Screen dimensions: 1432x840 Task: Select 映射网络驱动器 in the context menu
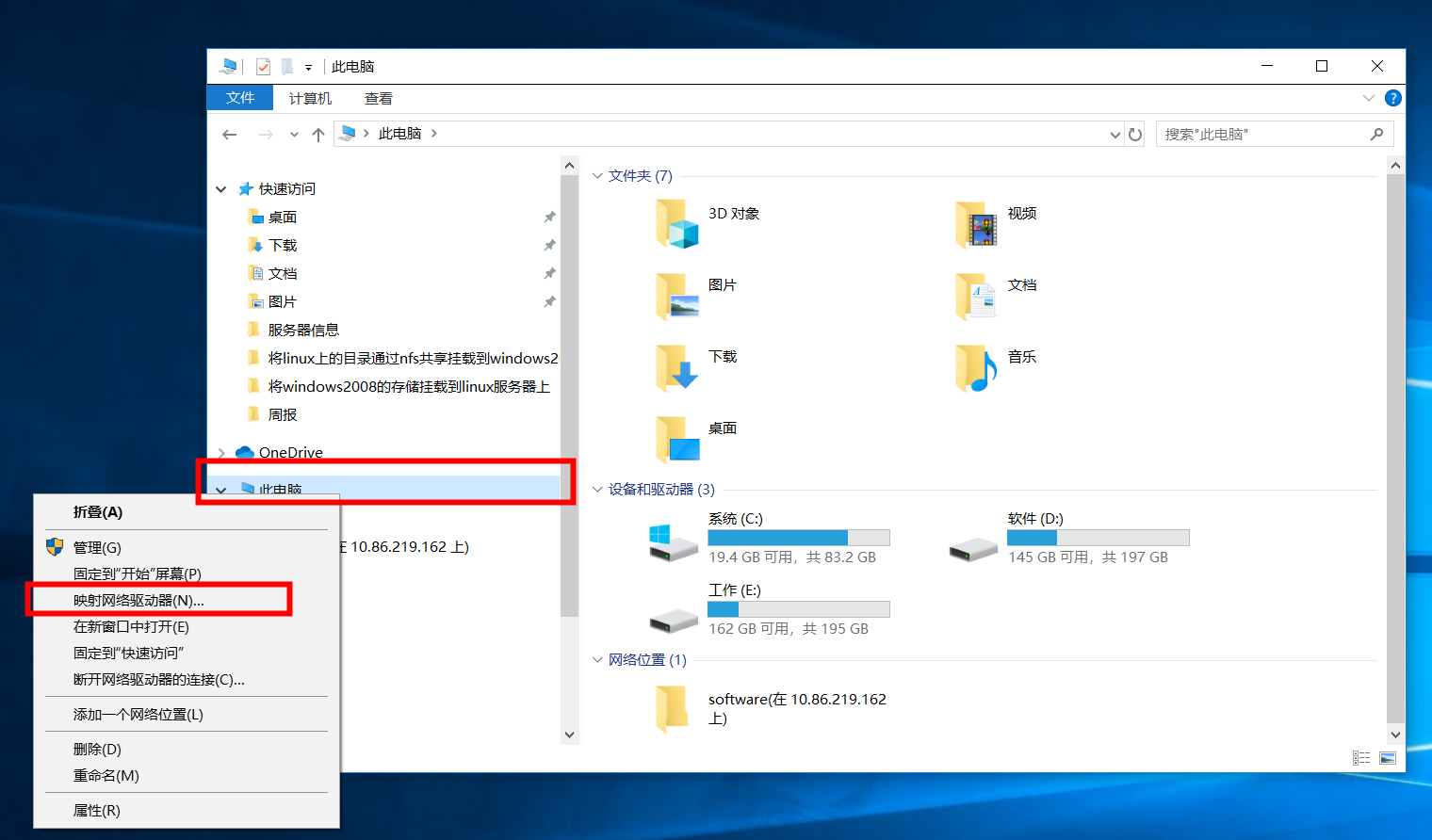point(137,599)
